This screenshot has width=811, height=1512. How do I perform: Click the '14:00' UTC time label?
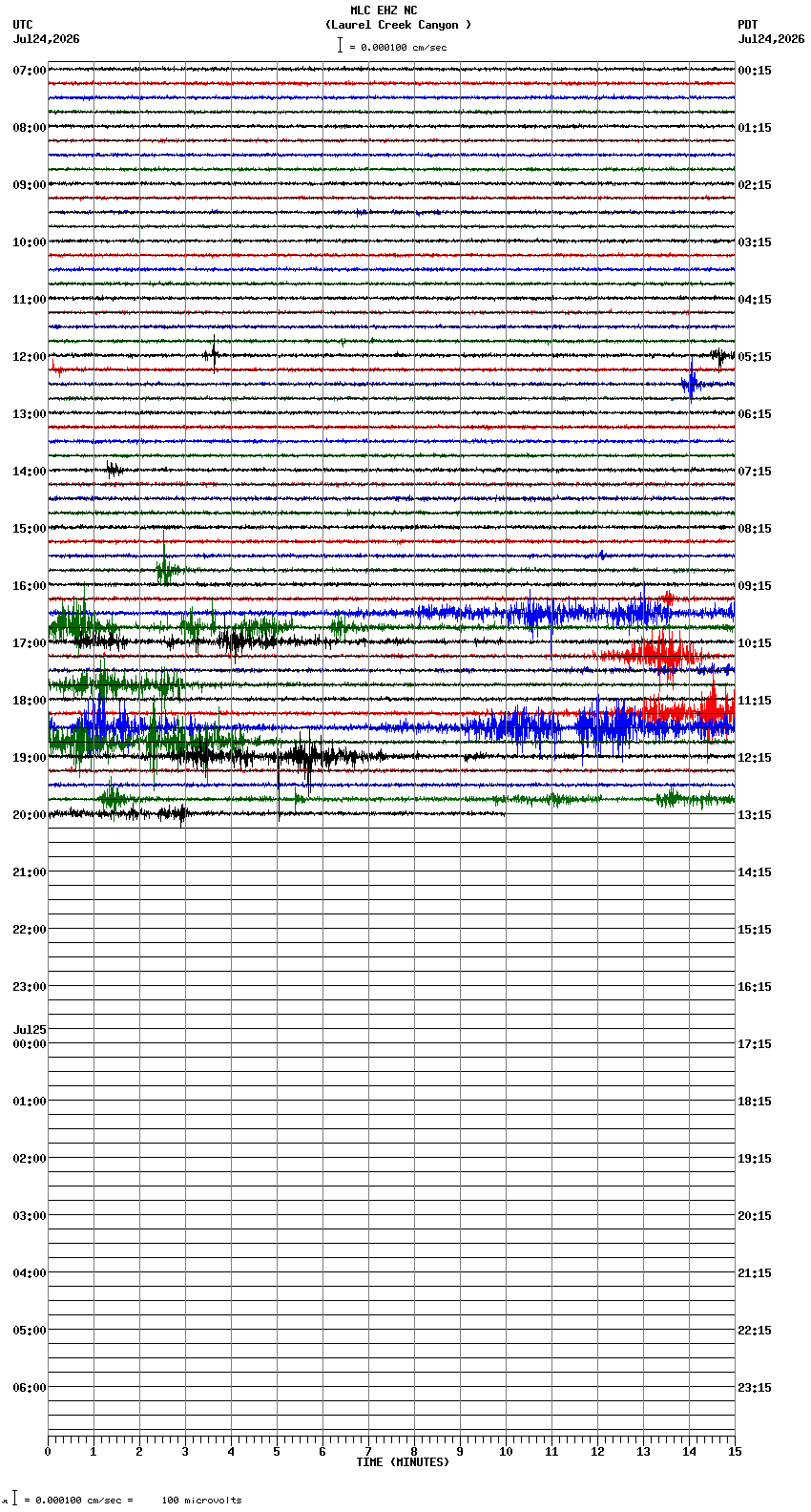pos(30,472)
